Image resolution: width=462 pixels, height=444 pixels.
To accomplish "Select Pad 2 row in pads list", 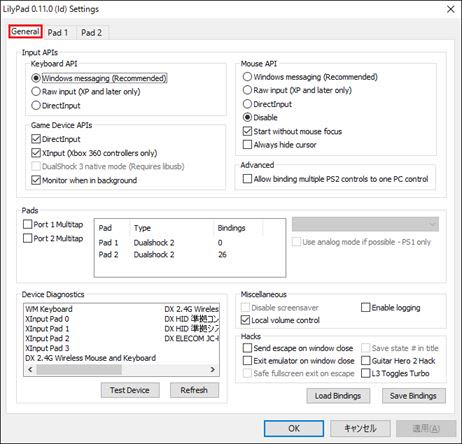I will point(190,255).
